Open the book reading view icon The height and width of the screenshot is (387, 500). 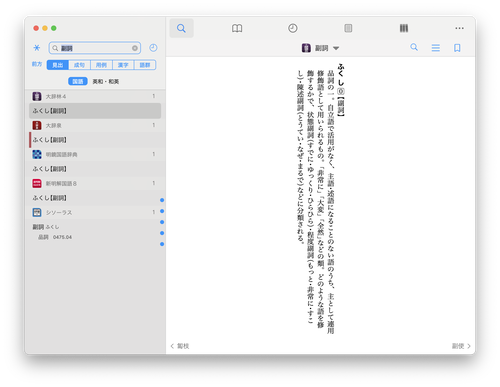237,28
